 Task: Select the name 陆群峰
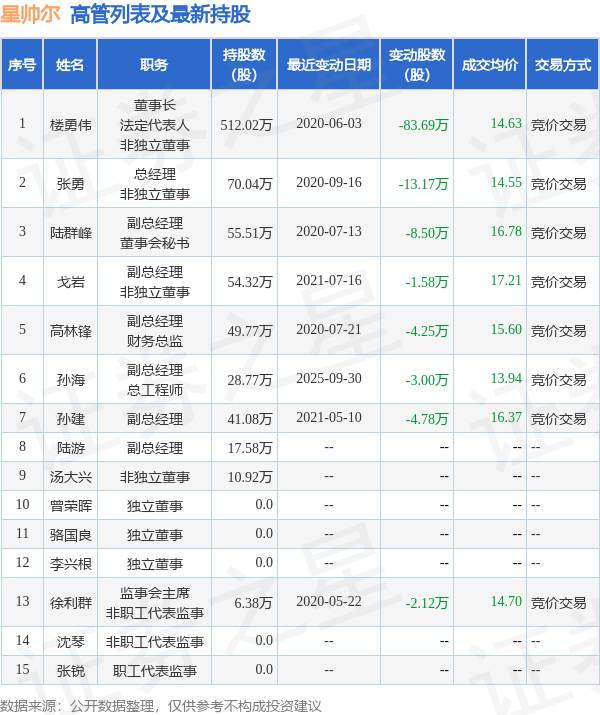(71, 233)
